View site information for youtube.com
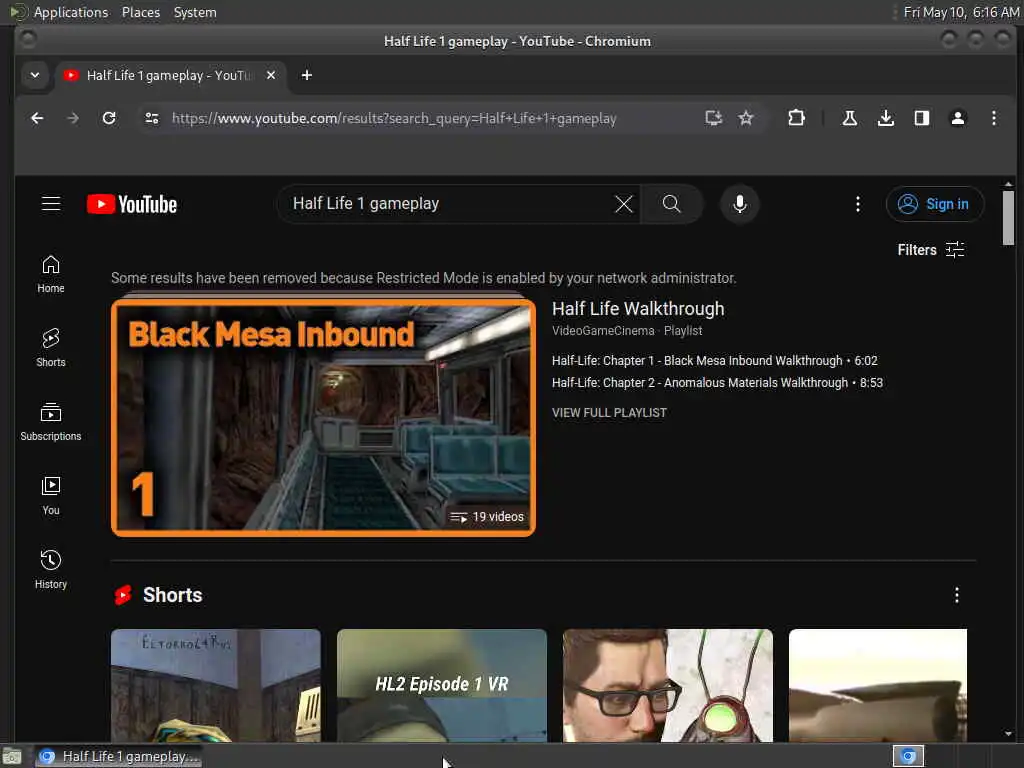This screenshot has height=768, width=1024. pos(152,118)
